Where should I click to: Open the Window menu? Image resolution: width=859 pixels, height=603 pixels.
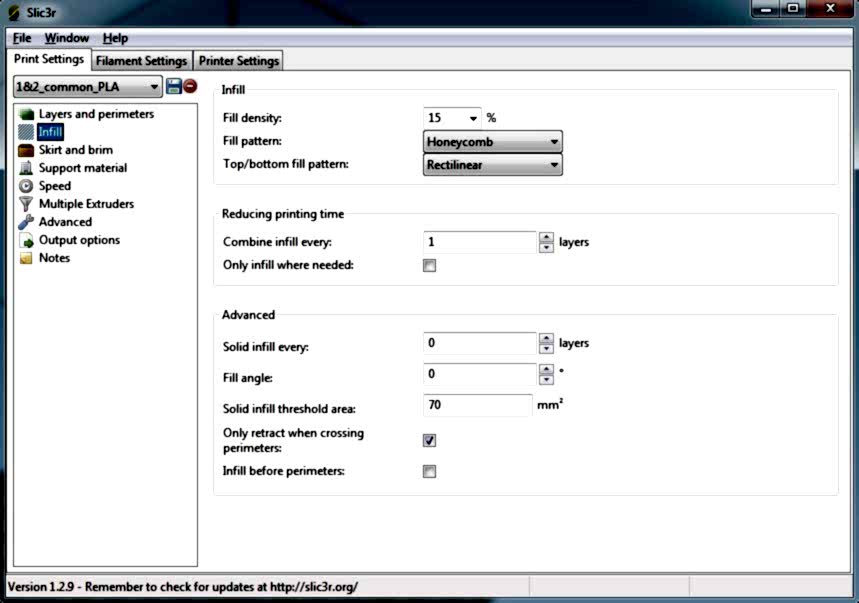click(66, 38)
